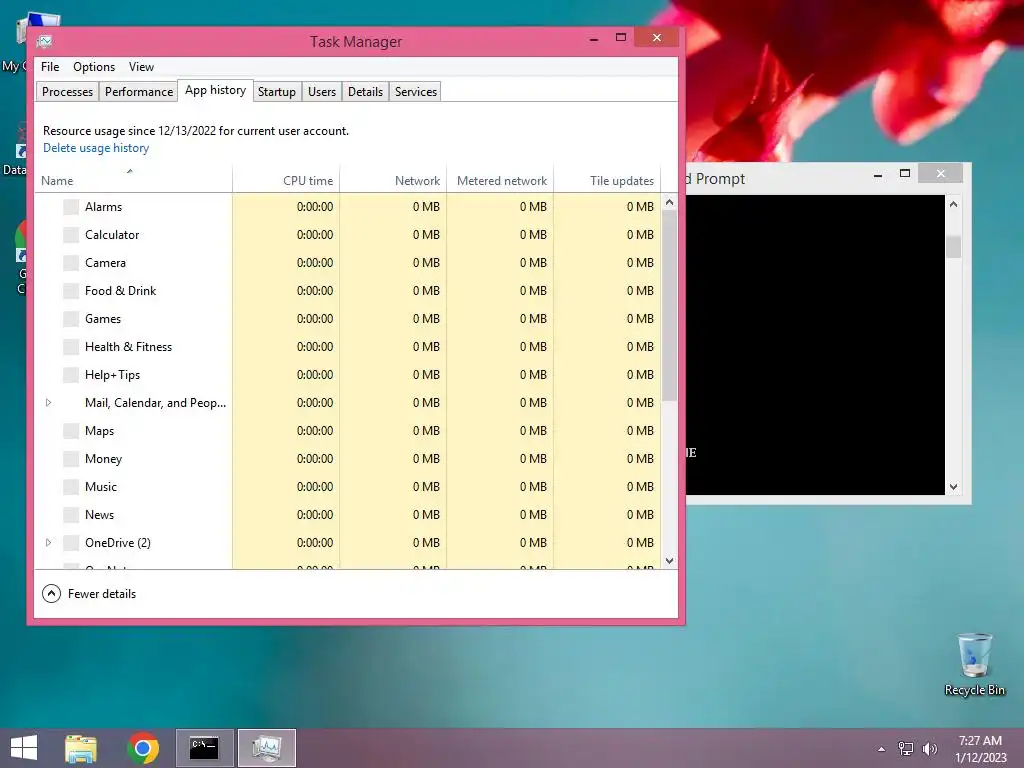Open the File menu
The width and height of the screenshot is (1024, 768).
tap(50, 67)
